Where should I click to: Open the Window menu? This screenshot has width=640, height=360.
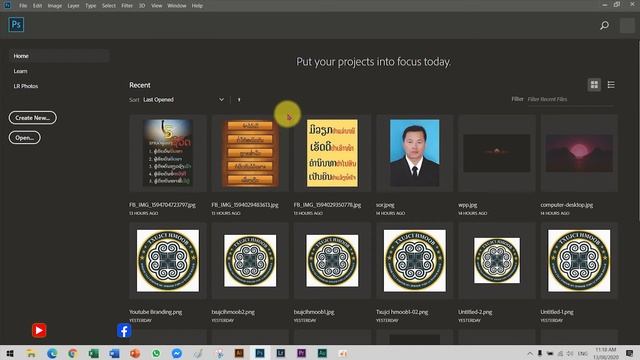tap(177, 6)
